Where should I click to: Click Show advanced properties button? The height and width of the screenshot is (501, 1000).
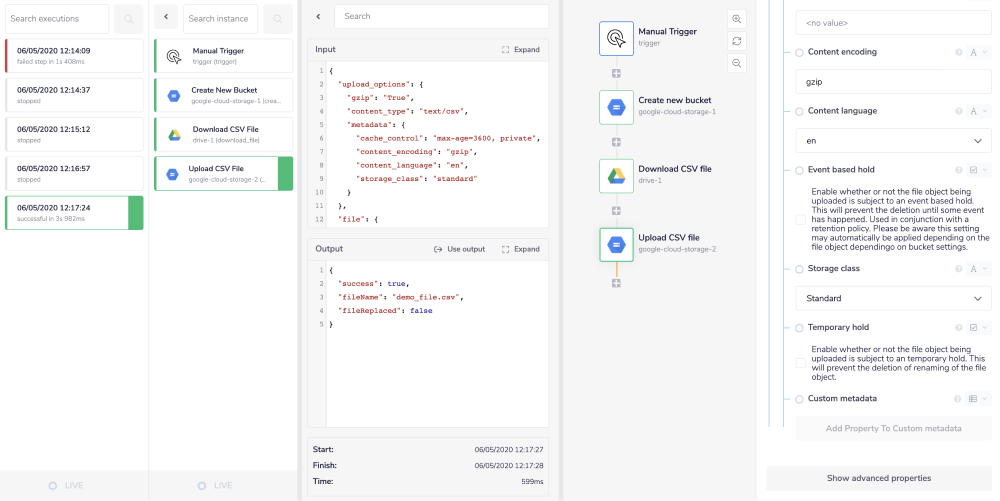coord(878,478)
